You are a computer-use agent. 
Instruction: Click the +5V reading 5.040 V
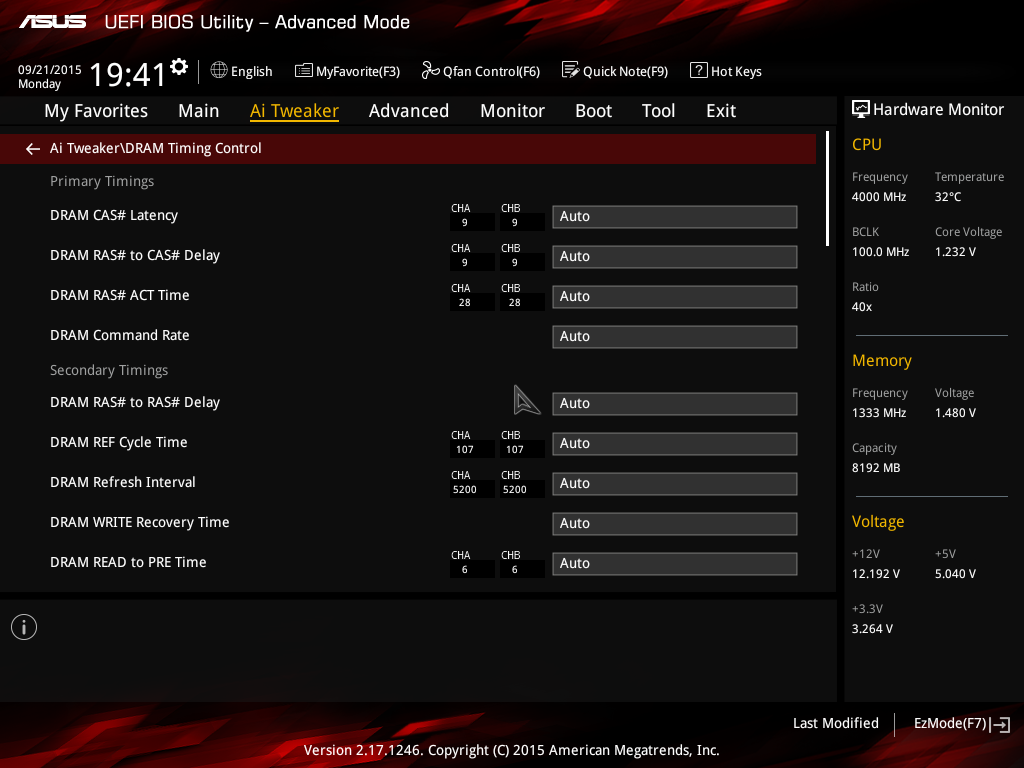point(955,573)
